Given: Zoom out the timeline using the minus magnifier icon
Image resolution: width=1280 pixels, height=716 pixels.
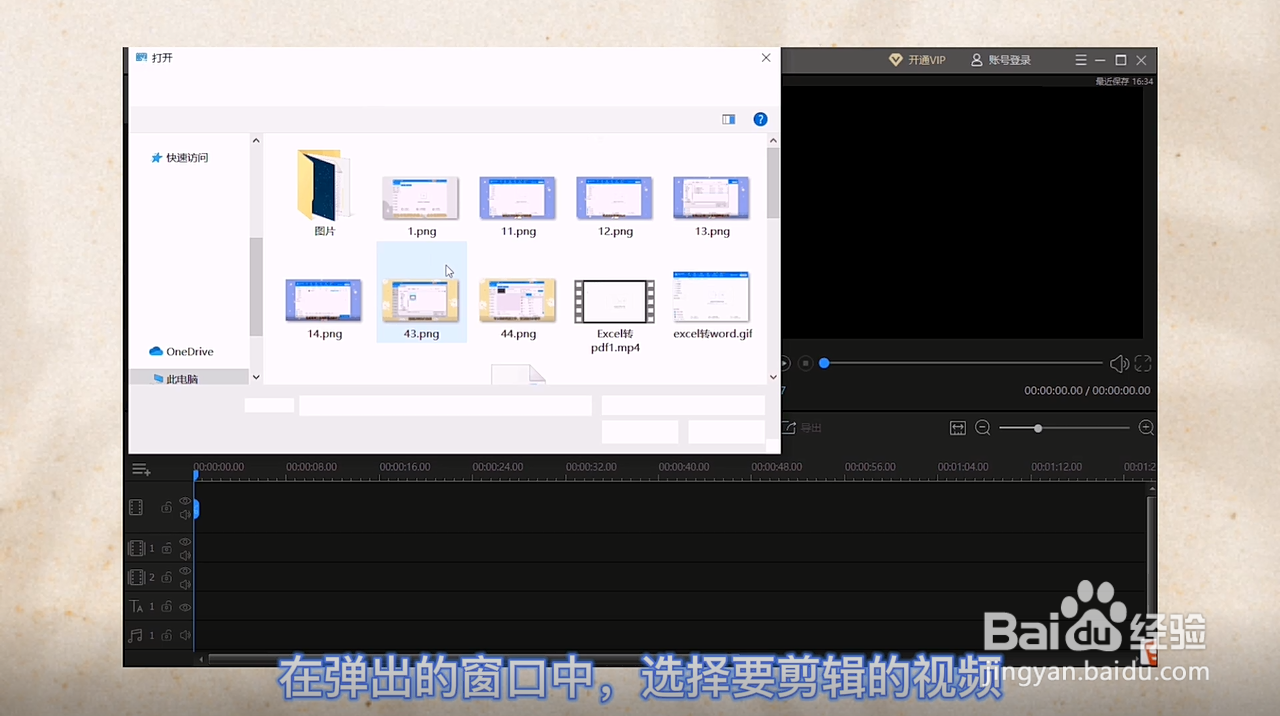Looking at the screenshot, I should click(x=982, y=427).
